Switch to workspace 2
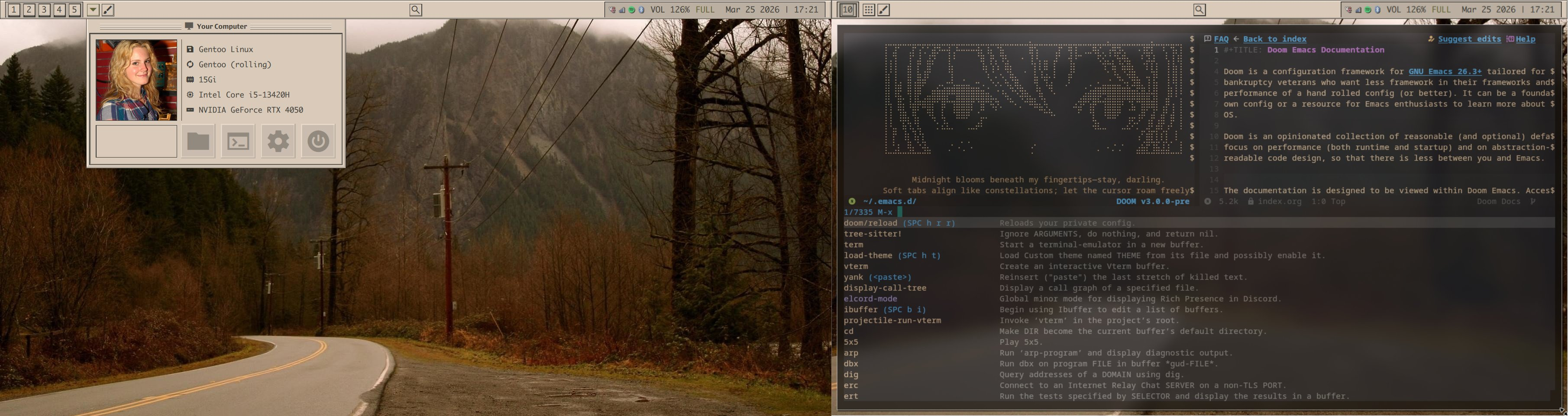This screenshot has width=1568, height=416. coord(29,10)
